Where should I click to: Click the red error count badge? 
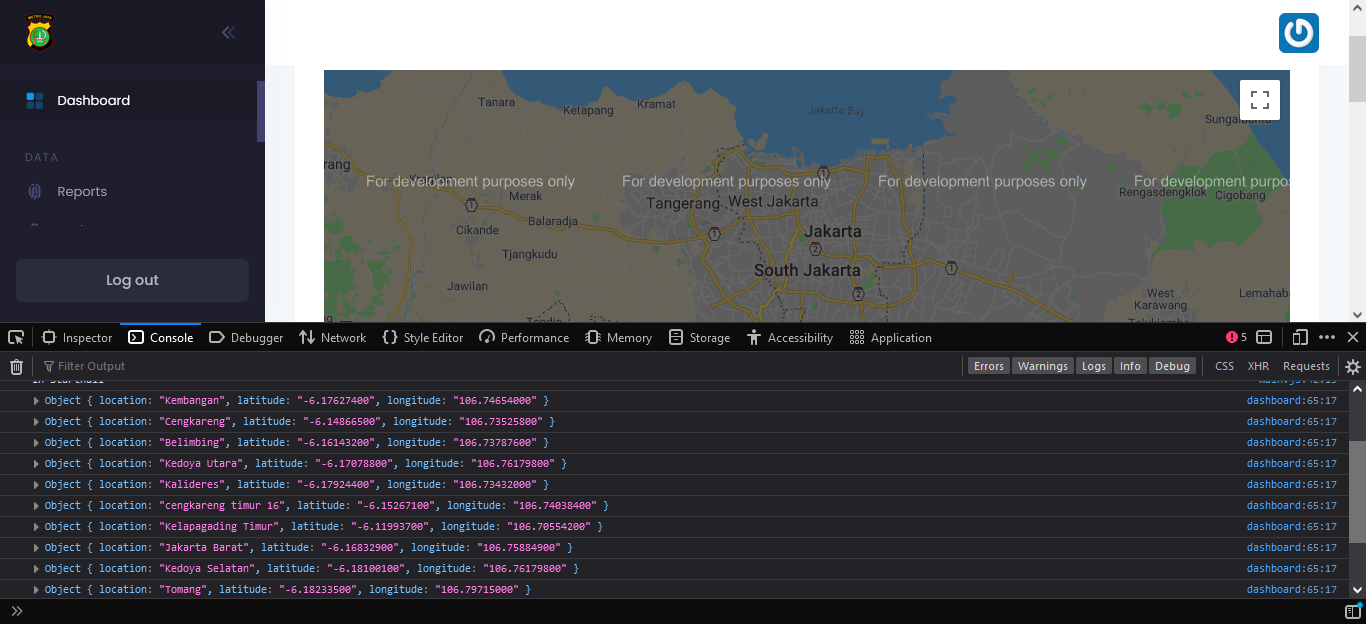[x=1237, y=337]
